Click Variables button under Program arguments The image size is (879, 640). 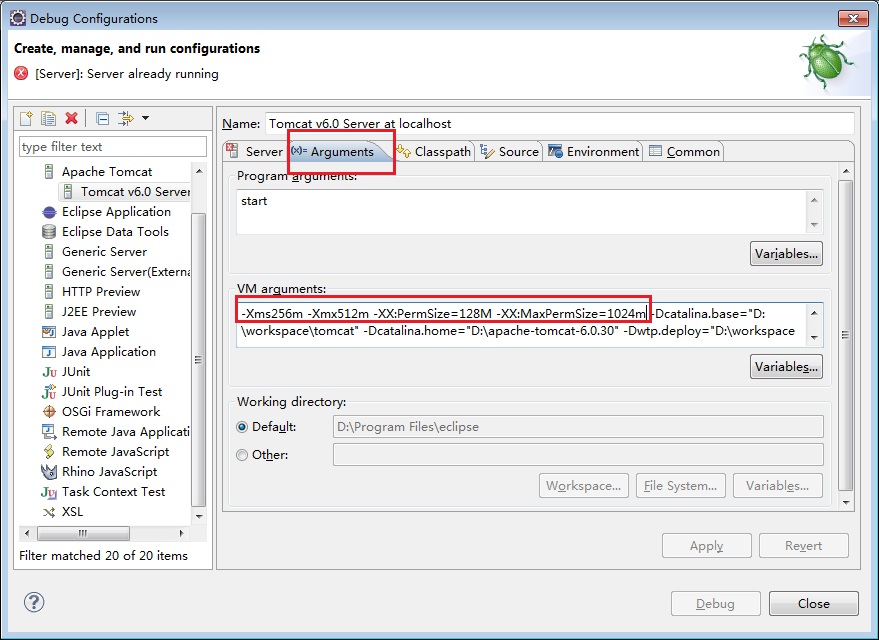pyautogui.click(x=786, y=254)
